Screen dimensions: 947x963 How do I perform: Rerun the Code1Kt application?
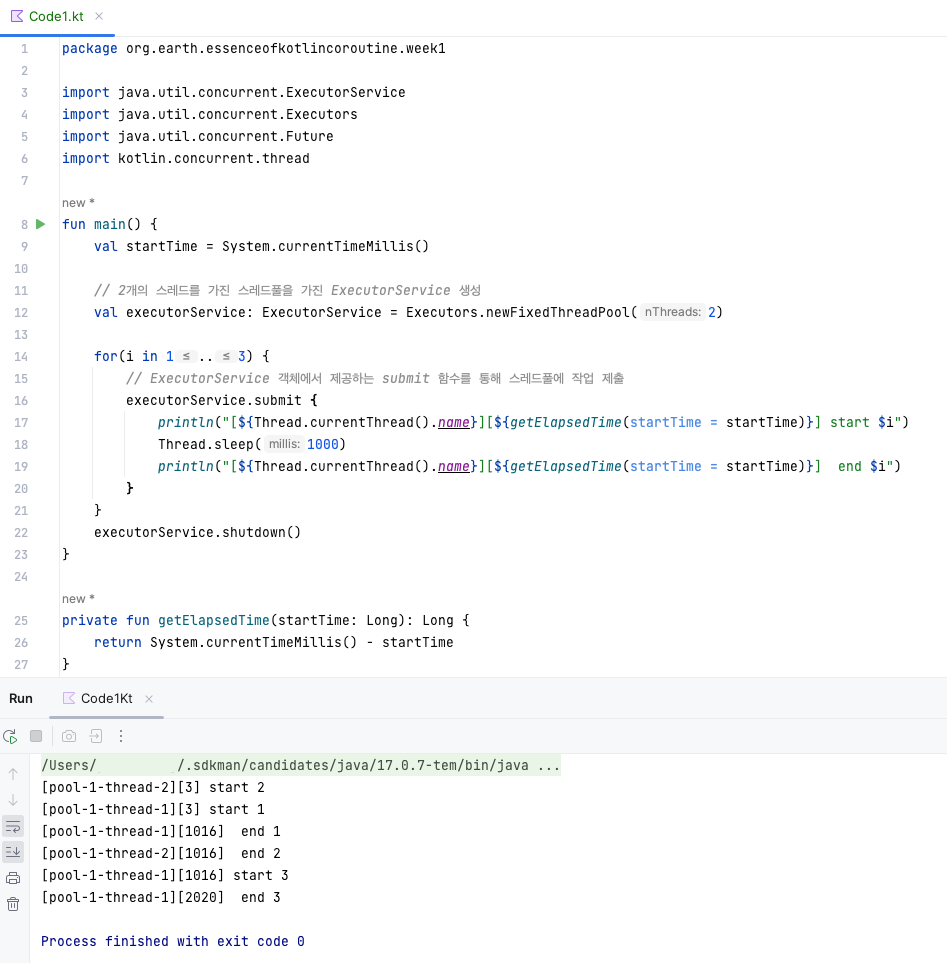coord(10,735)
